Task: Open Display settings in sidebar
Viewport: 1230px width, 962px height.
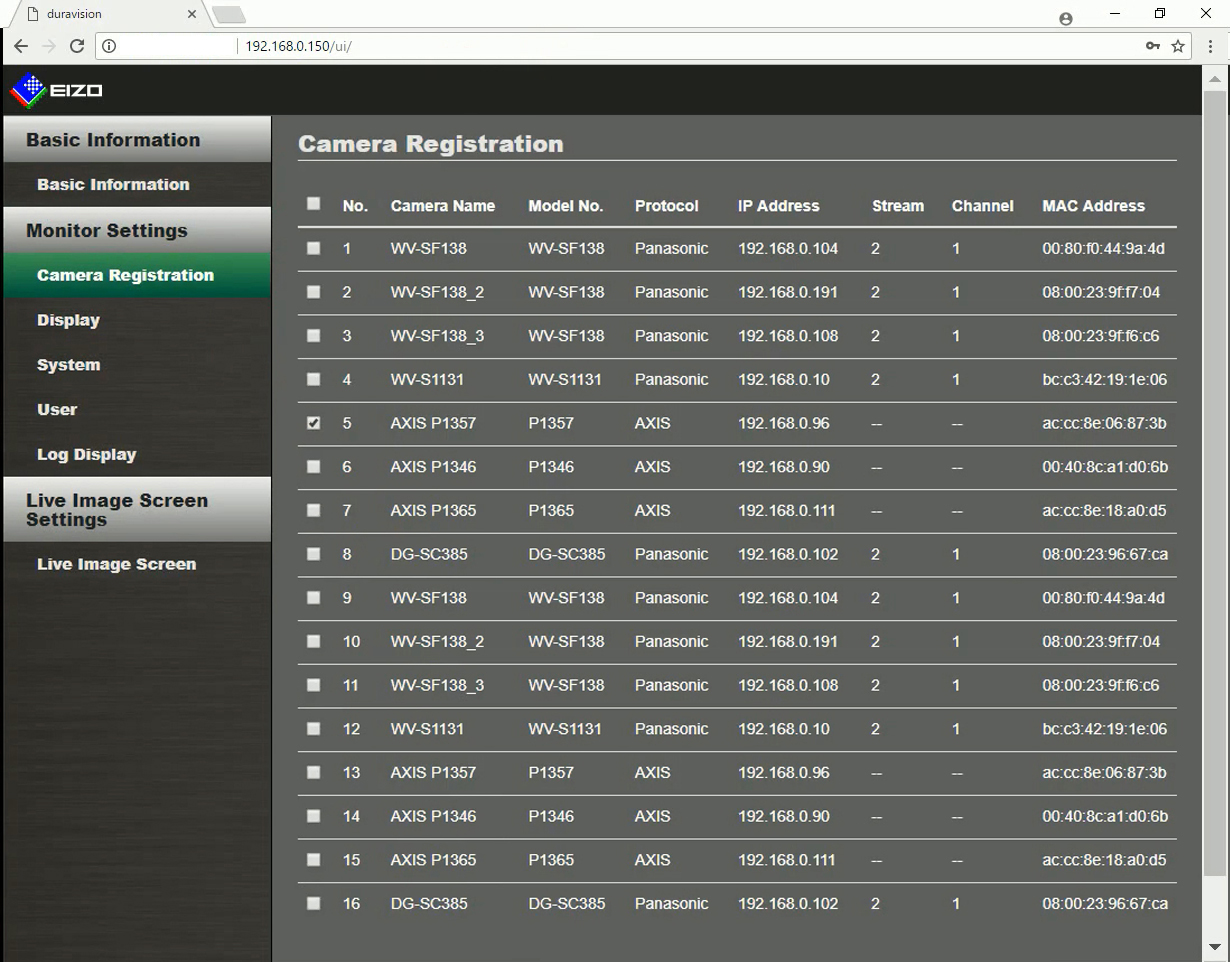Action: 137,320
